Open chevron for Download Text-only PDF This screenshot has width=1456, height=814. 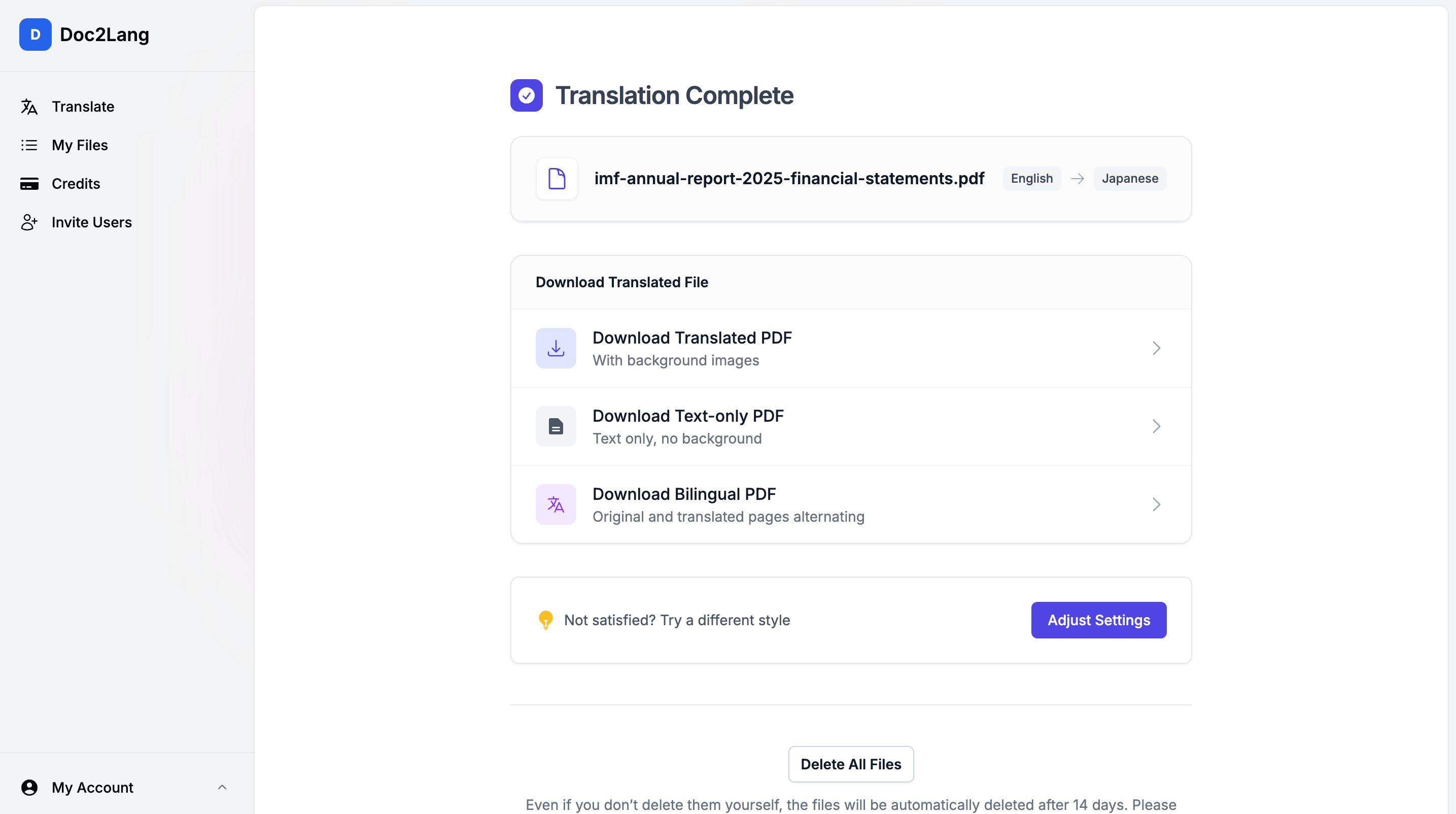click(1156, 426)
